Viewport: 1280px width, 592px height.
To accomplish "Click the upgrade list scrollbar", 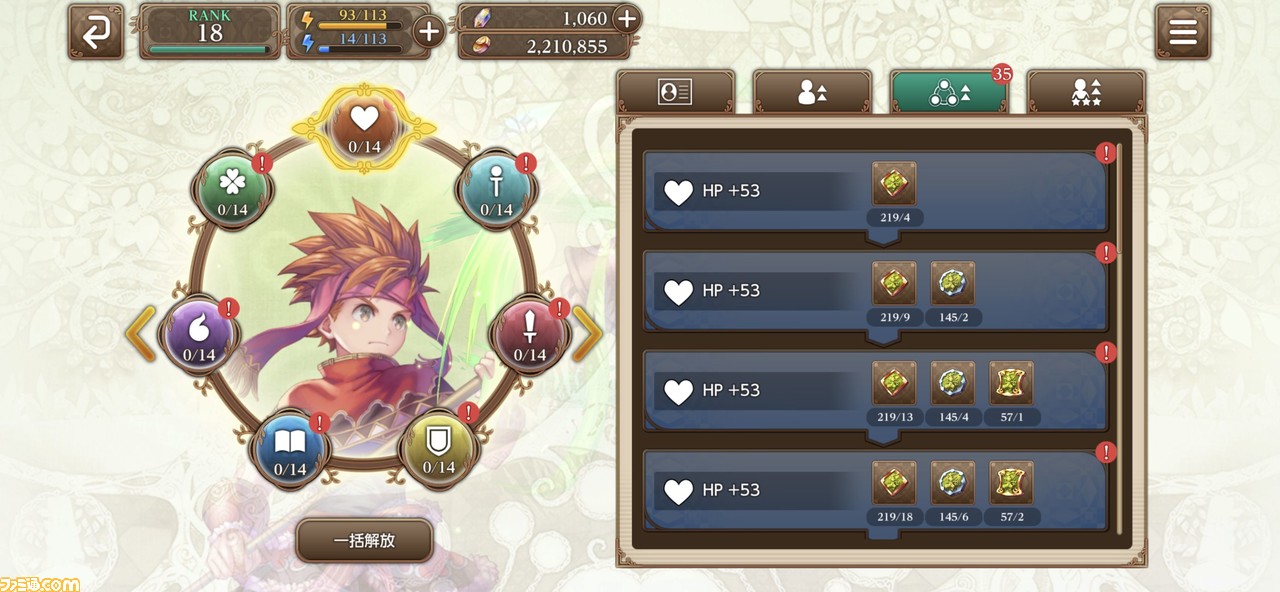I will [x=1119, y=340].
